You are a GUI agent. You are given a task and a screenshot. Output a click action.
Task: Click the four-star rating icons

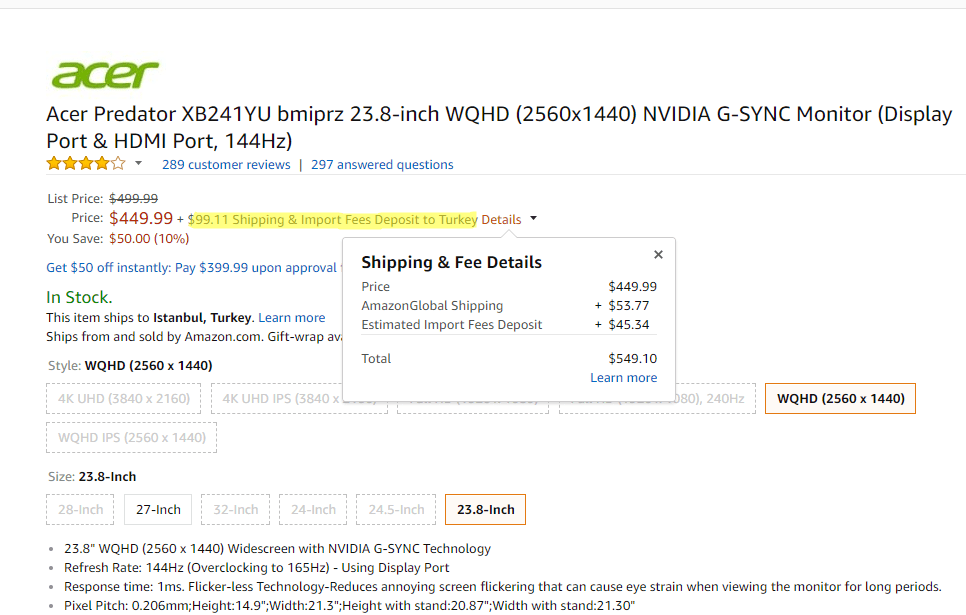(x=86, y=163)
